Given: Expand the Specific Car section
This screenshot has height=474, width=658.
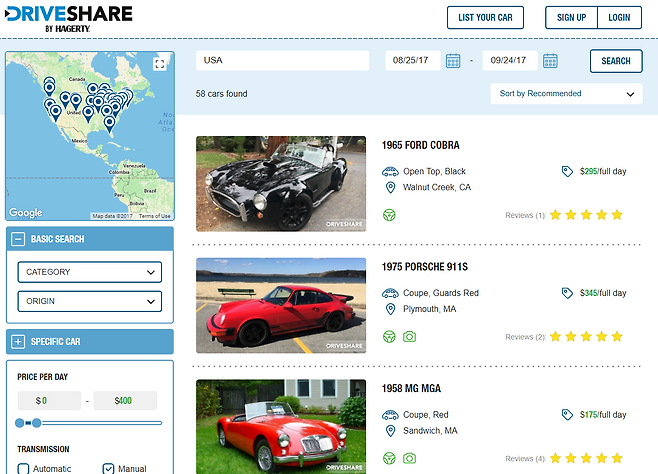Looking at the screenshot, I should click(18, 342).
